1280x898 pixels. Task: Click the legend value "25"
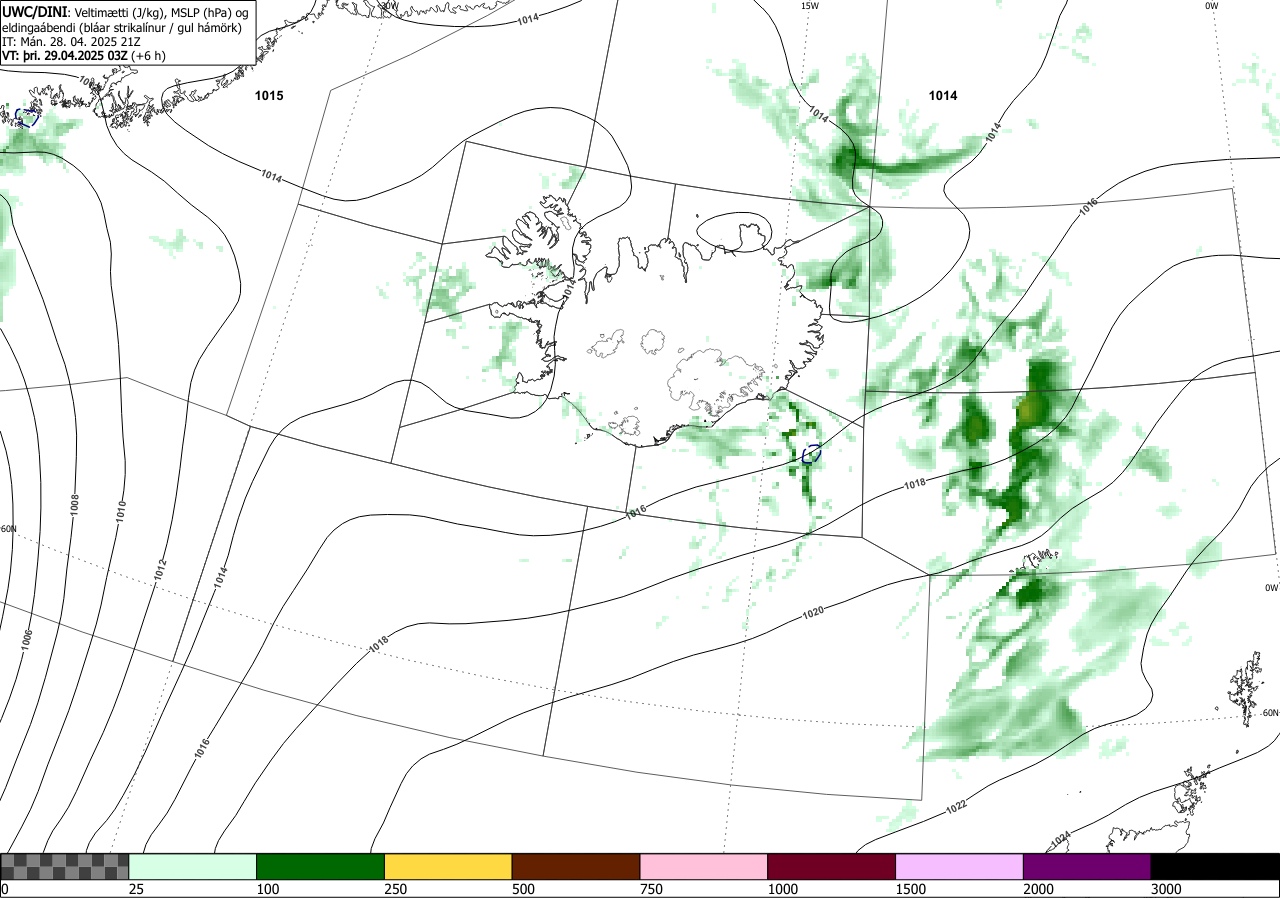[137, 889]
